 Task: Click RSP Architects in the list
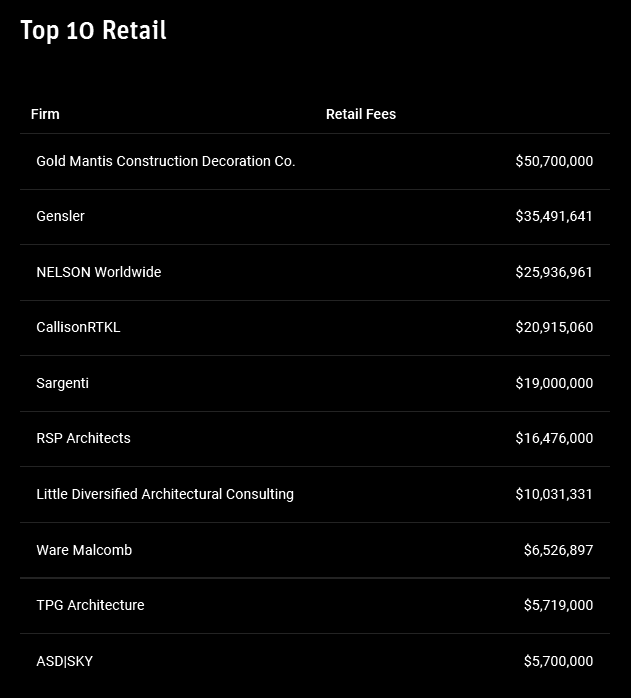click(83, 438)
